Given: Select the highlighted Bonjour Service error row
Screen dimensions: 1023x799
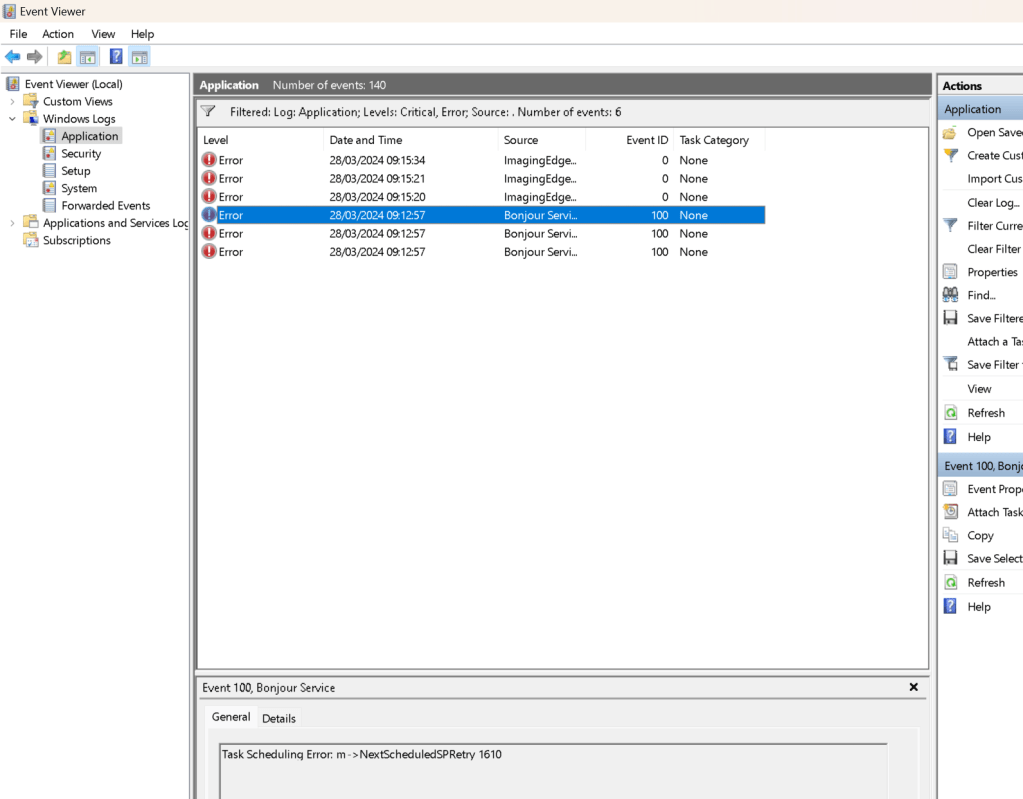Looking at the screenshot, I should (x=481, y=215).
